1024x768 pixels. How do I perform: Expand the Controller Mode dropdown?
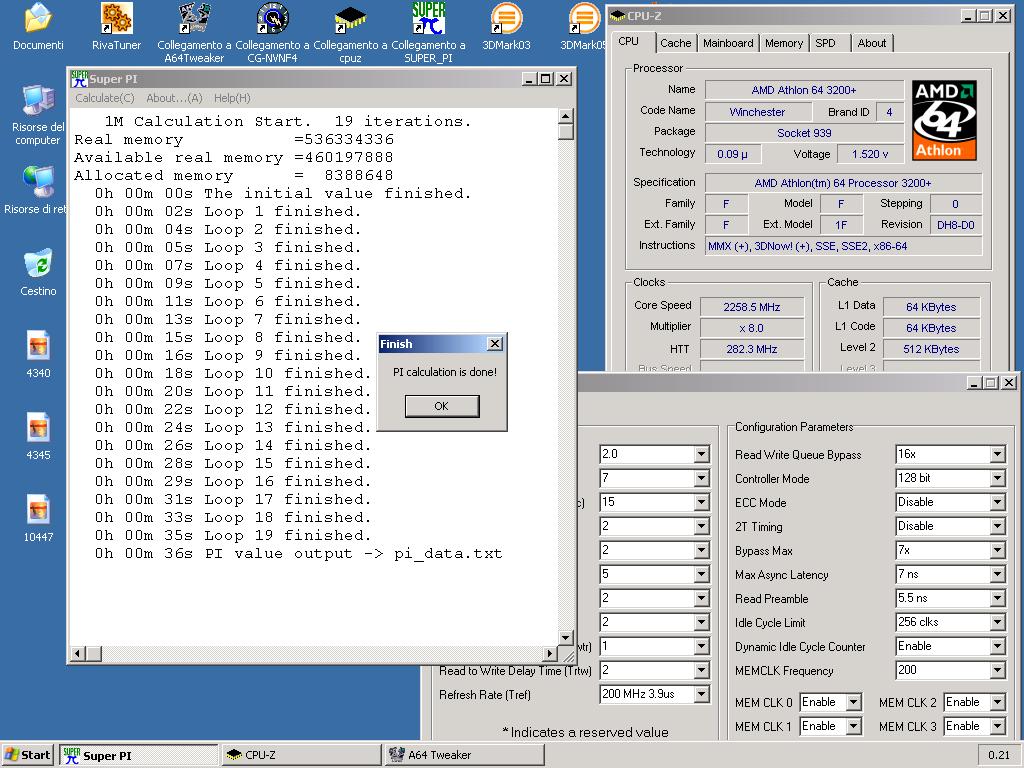click(997, 479)
